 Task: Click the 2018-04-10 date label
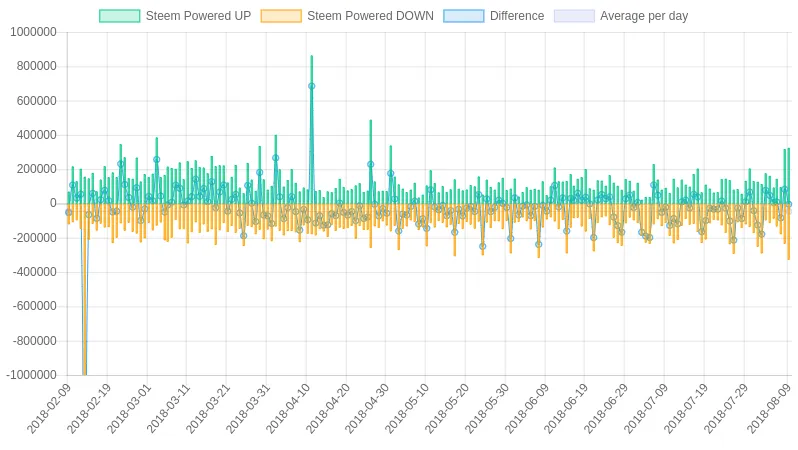(x=289, y=408)
